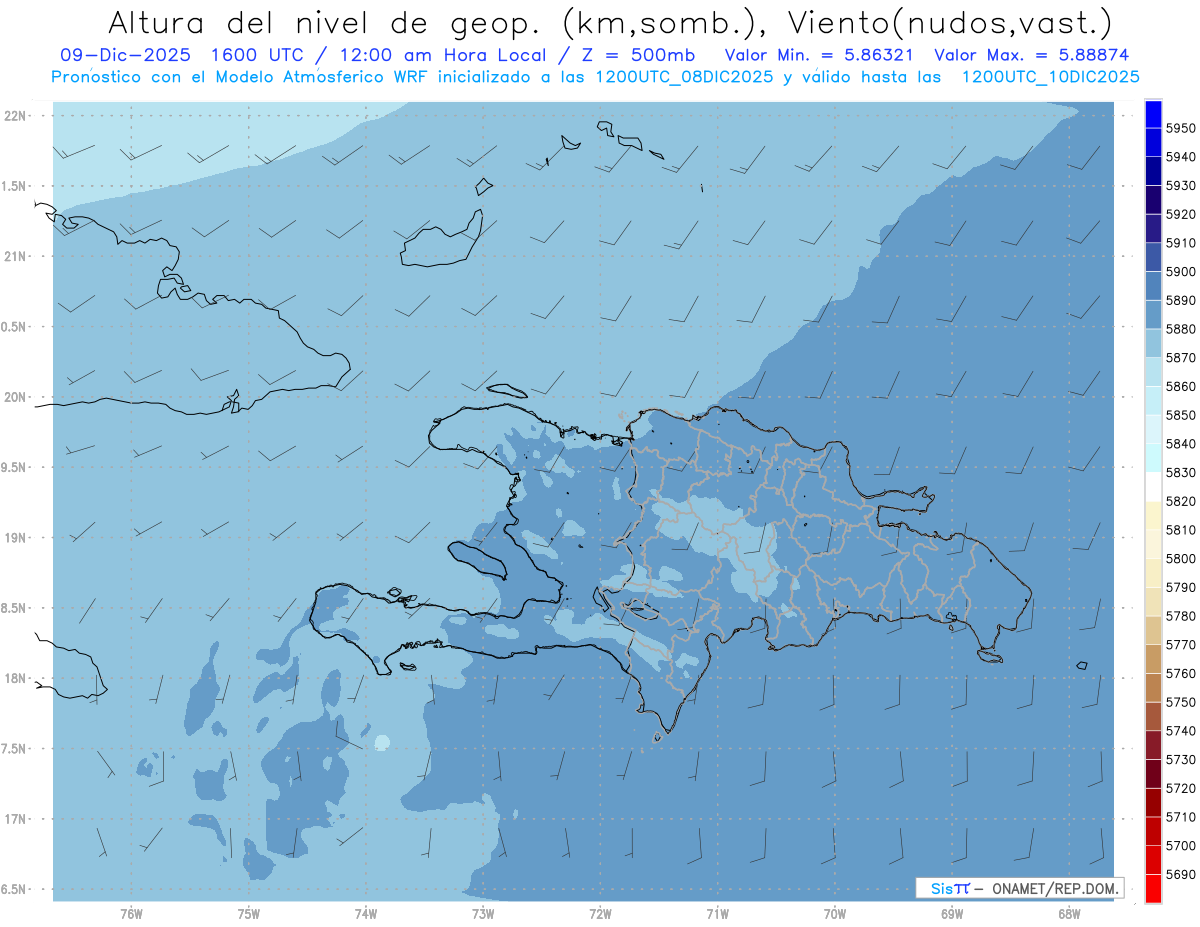Click the "5900" color scale value
Image resolution: width=1200 pixels, height=927 pixels.
coord(1181,271)
